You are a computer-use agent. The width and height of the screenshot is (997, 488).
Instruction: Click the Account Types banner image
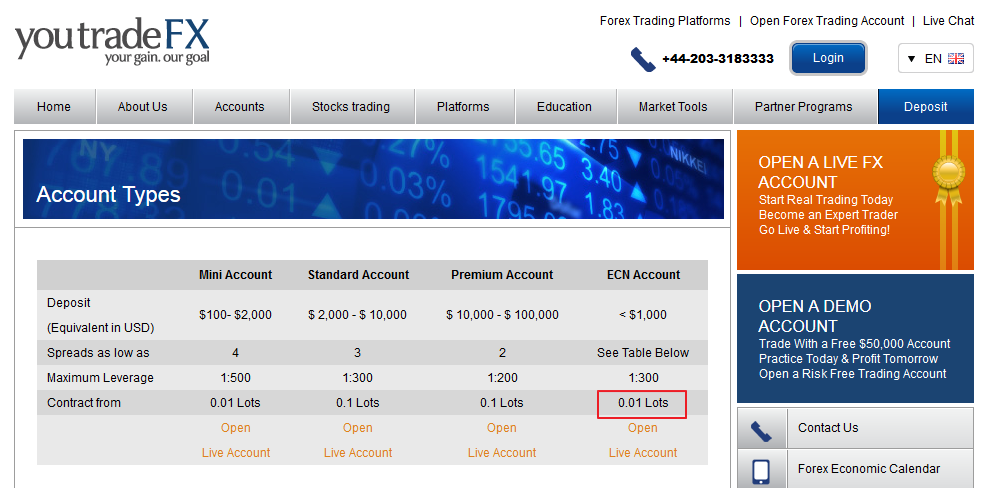pos(373,179)
